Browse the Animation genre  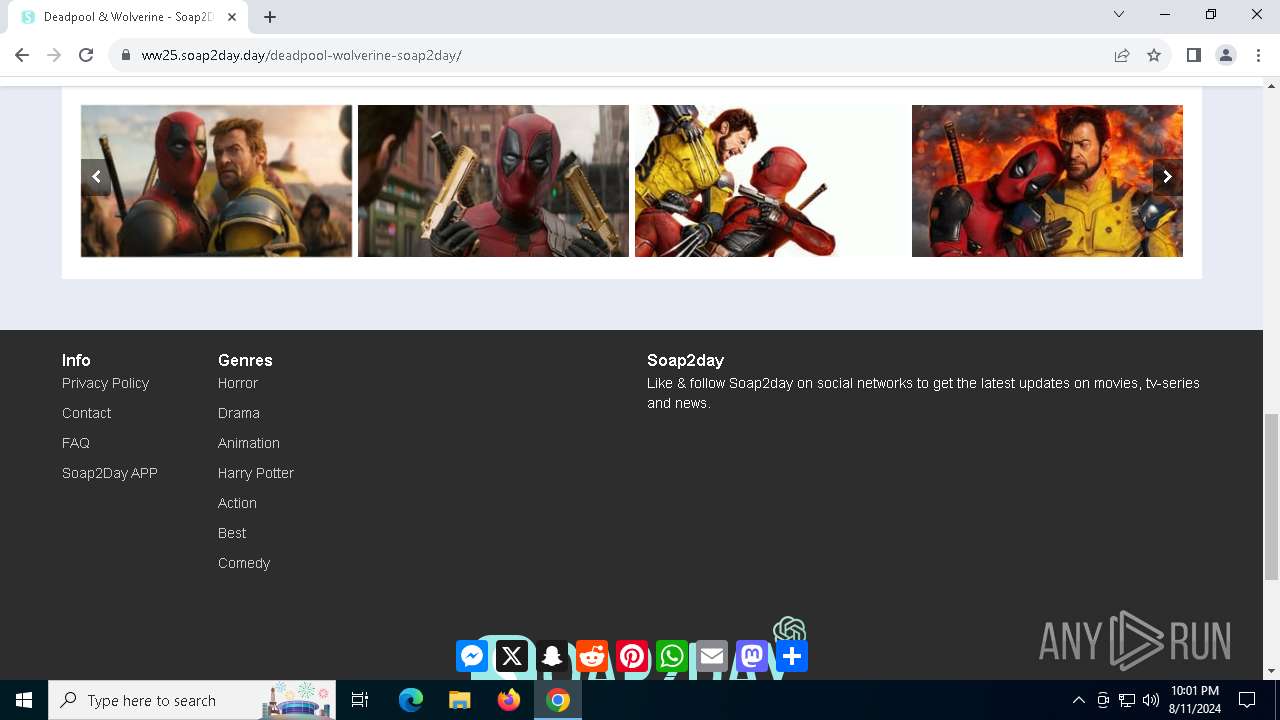pyautogui.click(x=249, y=443)
